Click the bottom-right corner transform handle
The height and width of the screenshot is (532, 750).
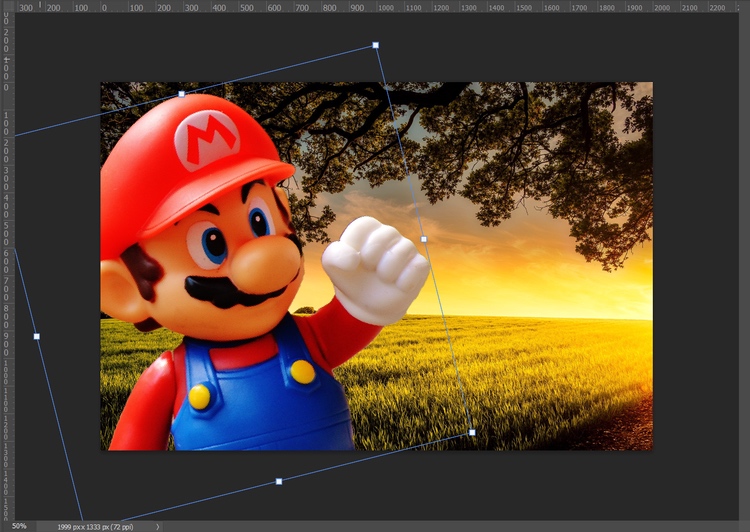pos(472,432)
